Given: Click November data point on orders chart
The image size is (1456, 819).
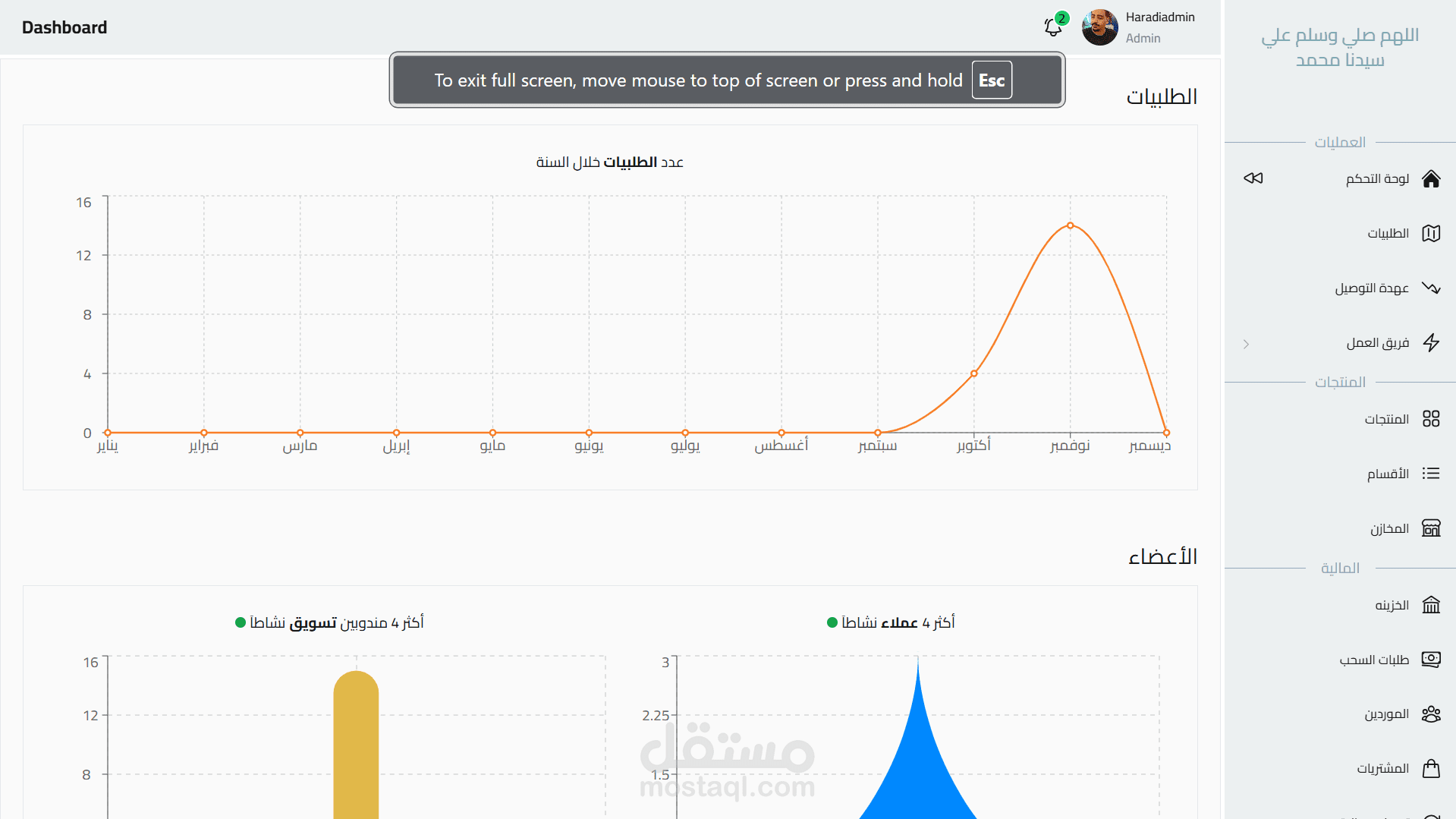Looking at the screenshot, I should click(x=1070, y=225).
